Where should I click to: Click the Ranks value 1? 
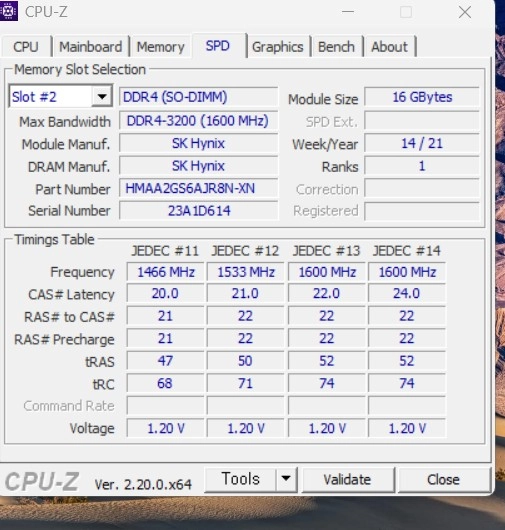point(422,166)
